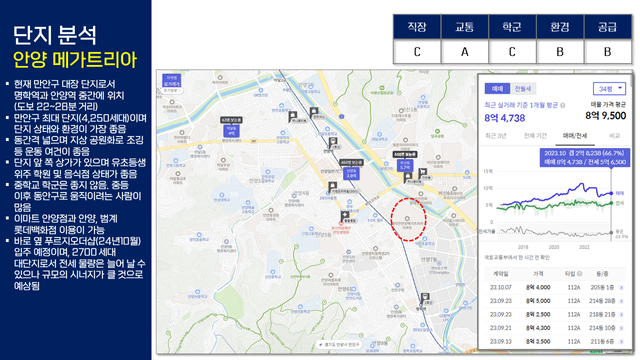Open the arrow for the 23.09.13 transaction
This screenshot has height=360, width=640.
coord(622,342)
